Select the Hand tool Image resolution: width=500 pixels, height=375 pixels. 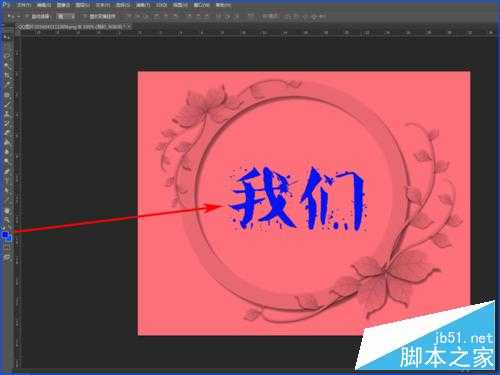pyautogui.click(x=7, y=210)
